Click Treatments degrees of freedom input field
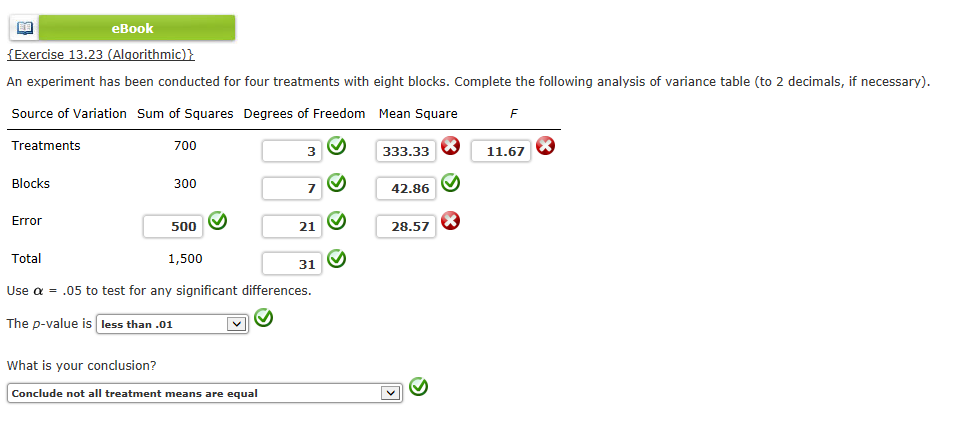This screenshot has height=425, width=967. coord(292,151)
